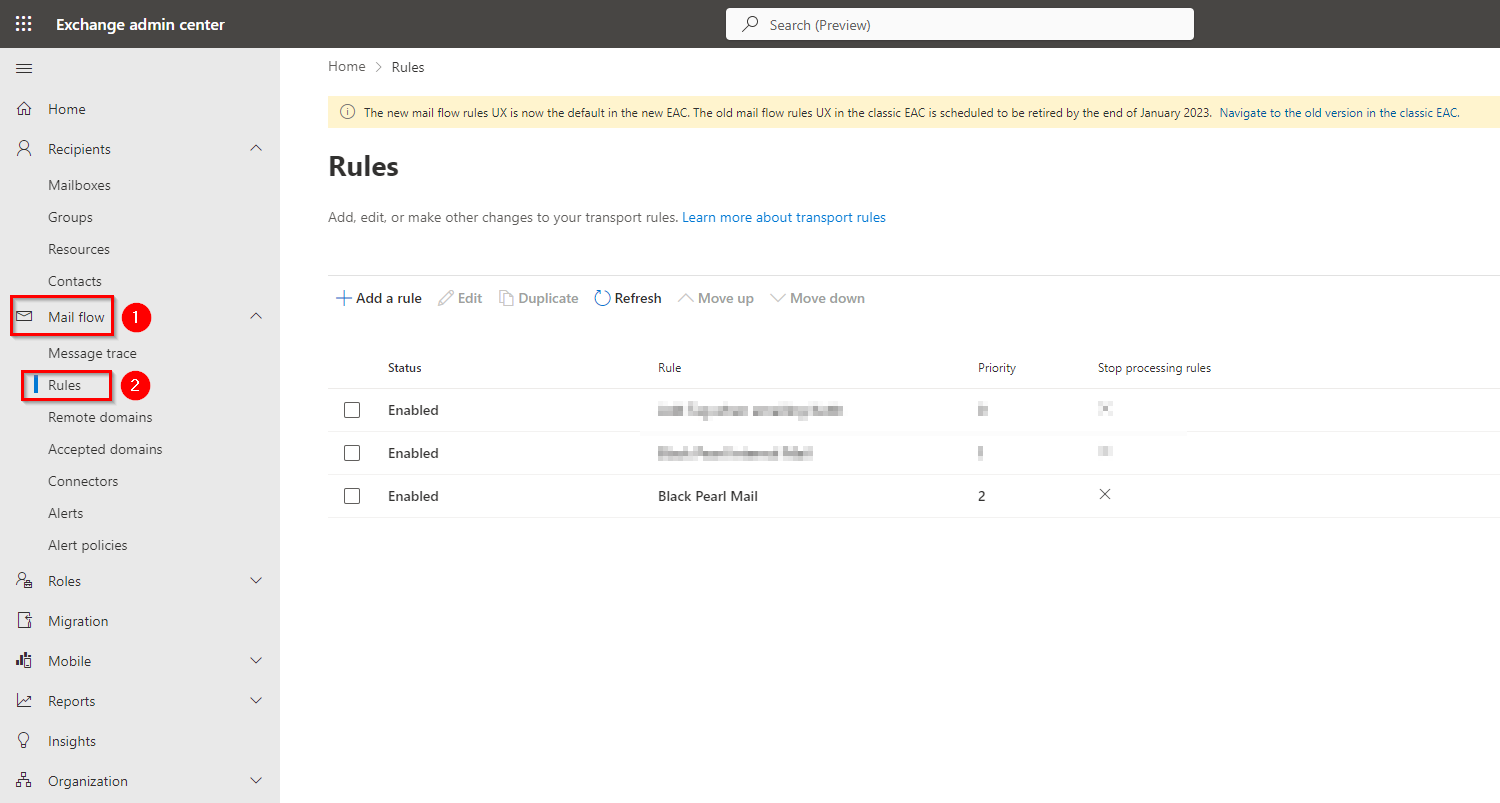Click the Reports chart icon in sidebar
The image size is (1500, 803).
click(x=25, y=701)
